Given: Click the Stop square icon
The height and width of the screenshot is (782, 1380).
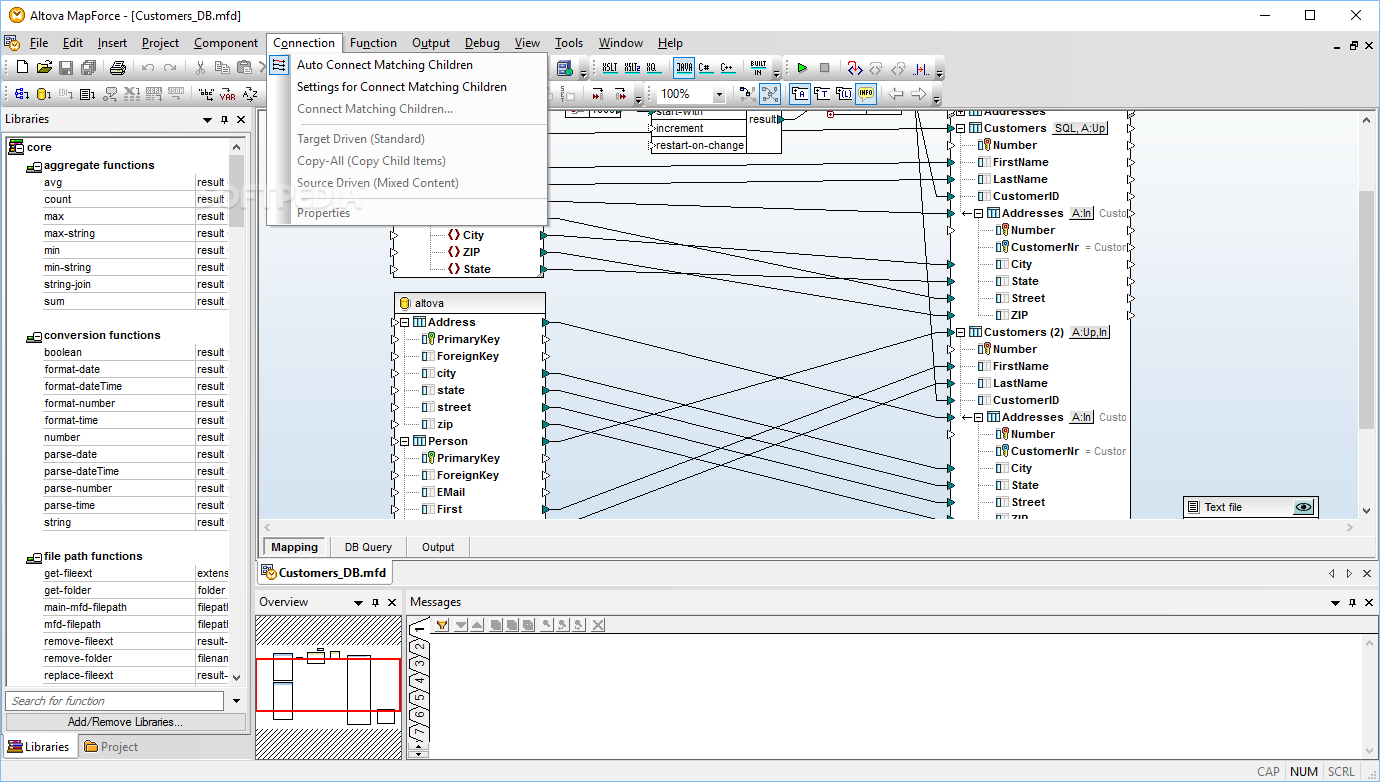Looking at the screenshot, I should coord(824,68).
